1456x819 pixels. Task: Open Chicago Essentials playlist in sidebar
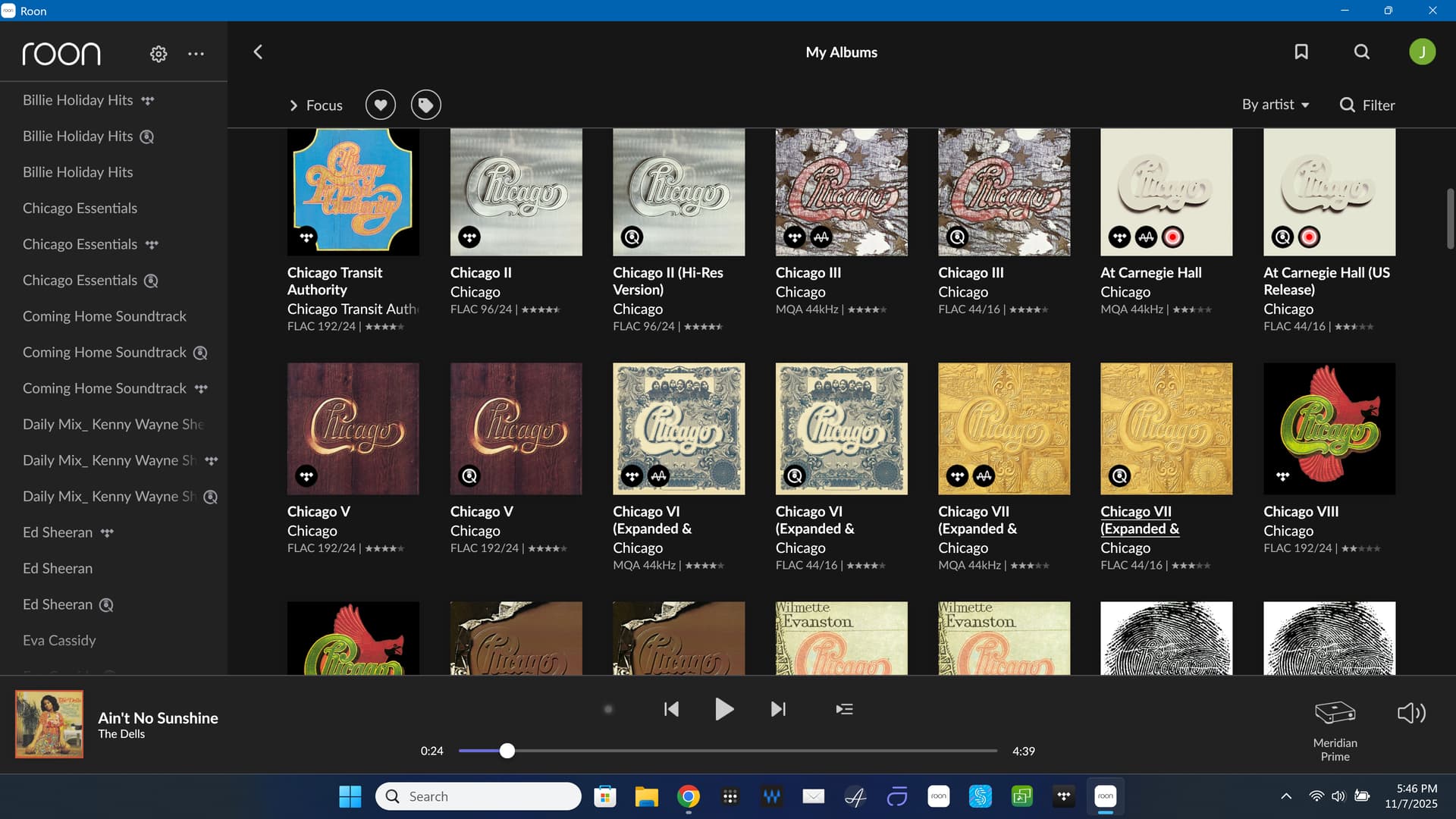click(x=80, y=208)
